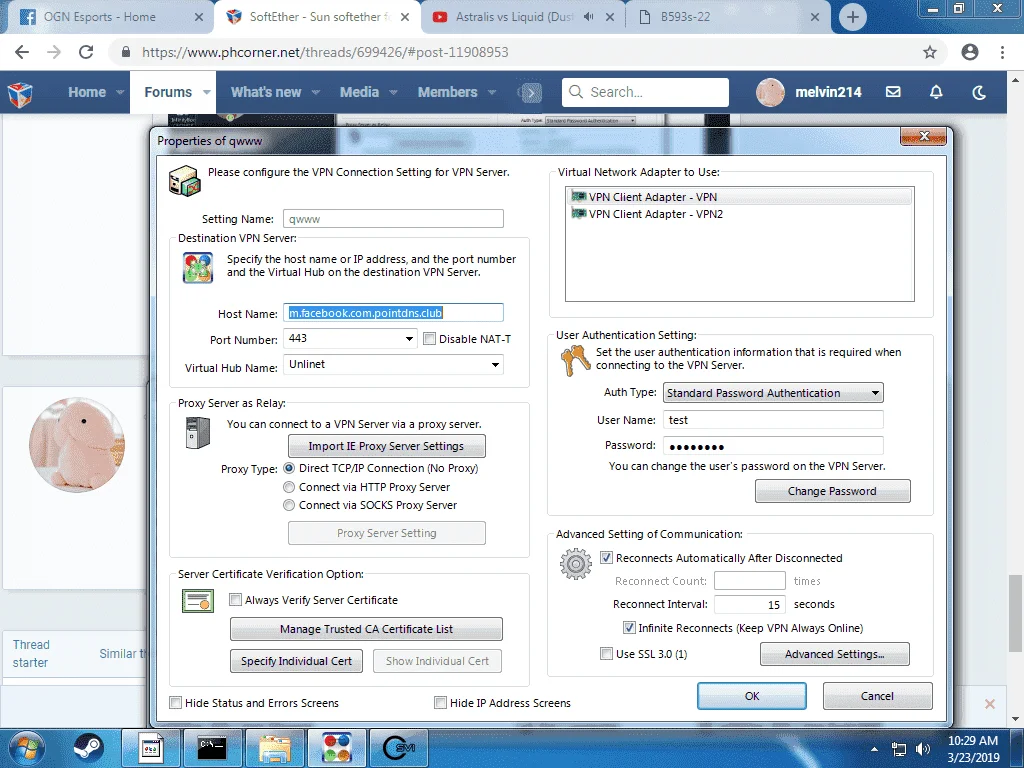The height and width of the screenshot is (768, 1024).
Task: Open Advanced Settings button
Action: click(835, 654)
